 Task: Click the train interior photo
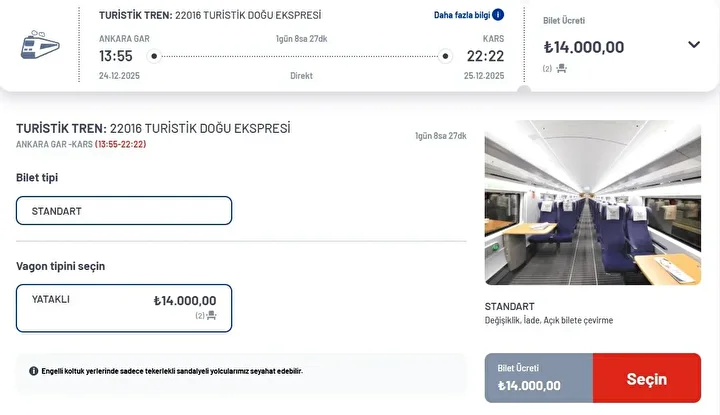tap(593, 203)
